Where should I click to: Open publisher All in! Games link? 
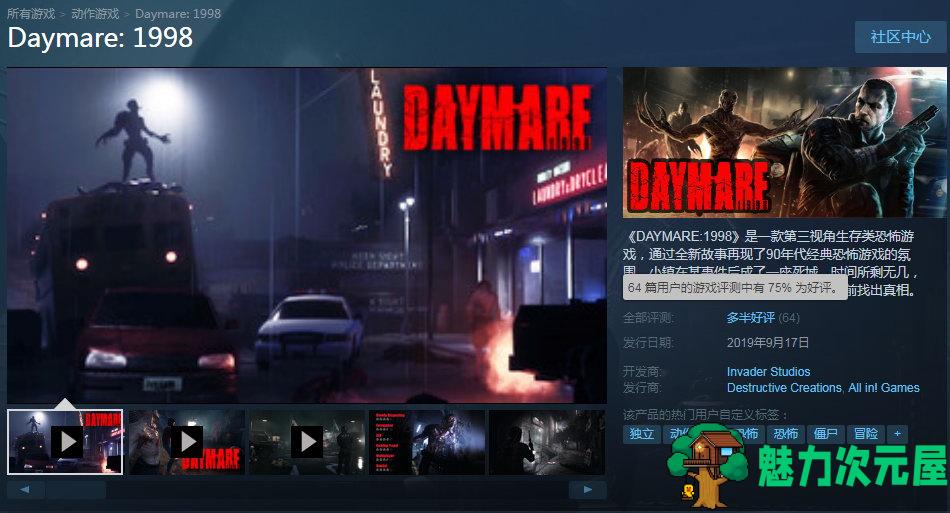[x=884, y=388]
